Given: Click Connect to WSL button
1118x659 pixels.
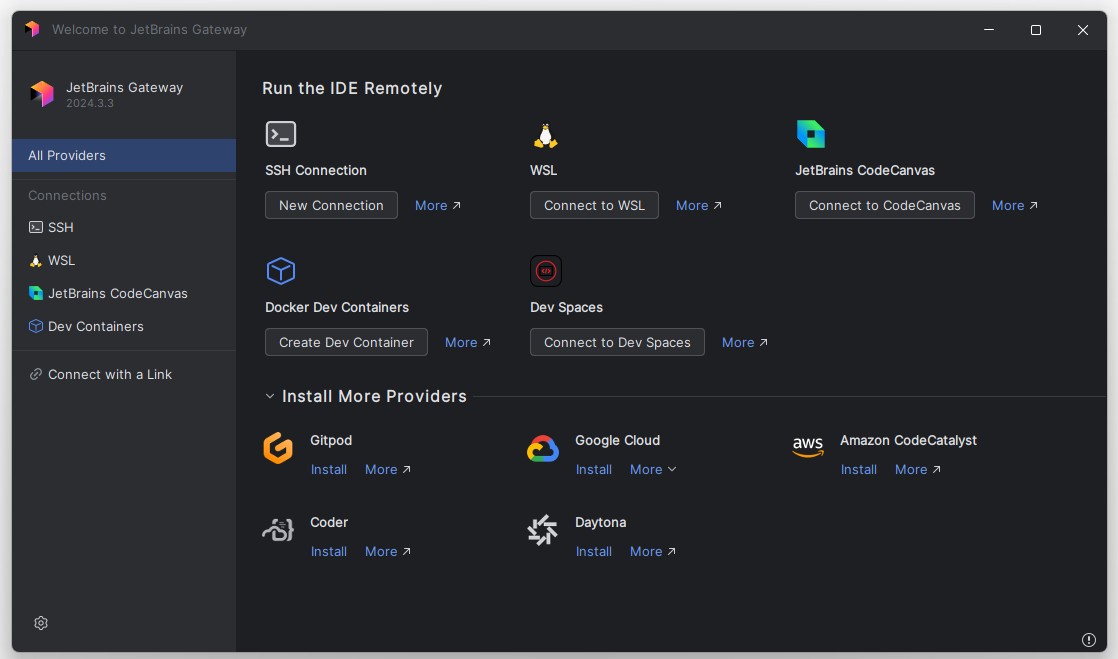Looking at the screenshot, I should tap(594, 205).
